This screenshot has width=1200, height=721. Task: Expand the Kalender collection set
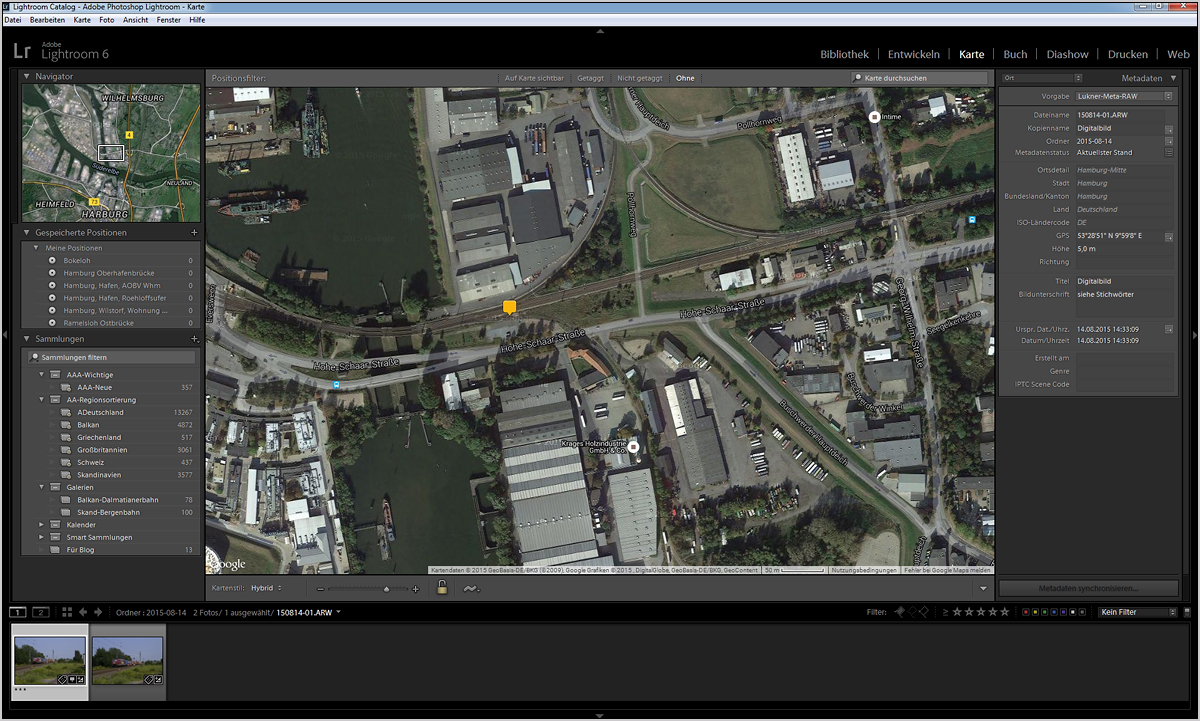click(42, 525)
